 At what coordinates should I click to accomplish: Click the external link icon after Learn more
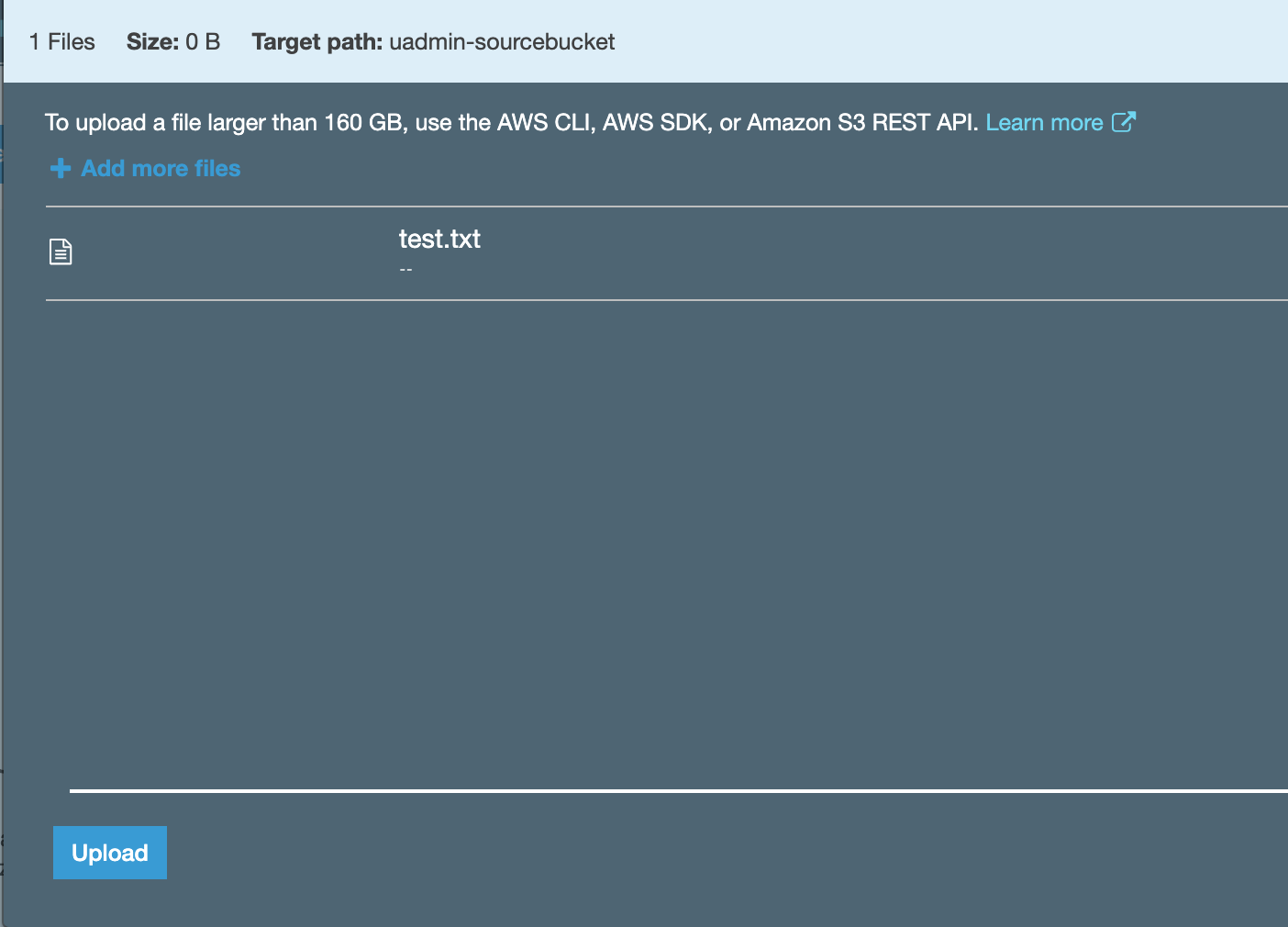pyautogui.click(x=1124, y=122)
